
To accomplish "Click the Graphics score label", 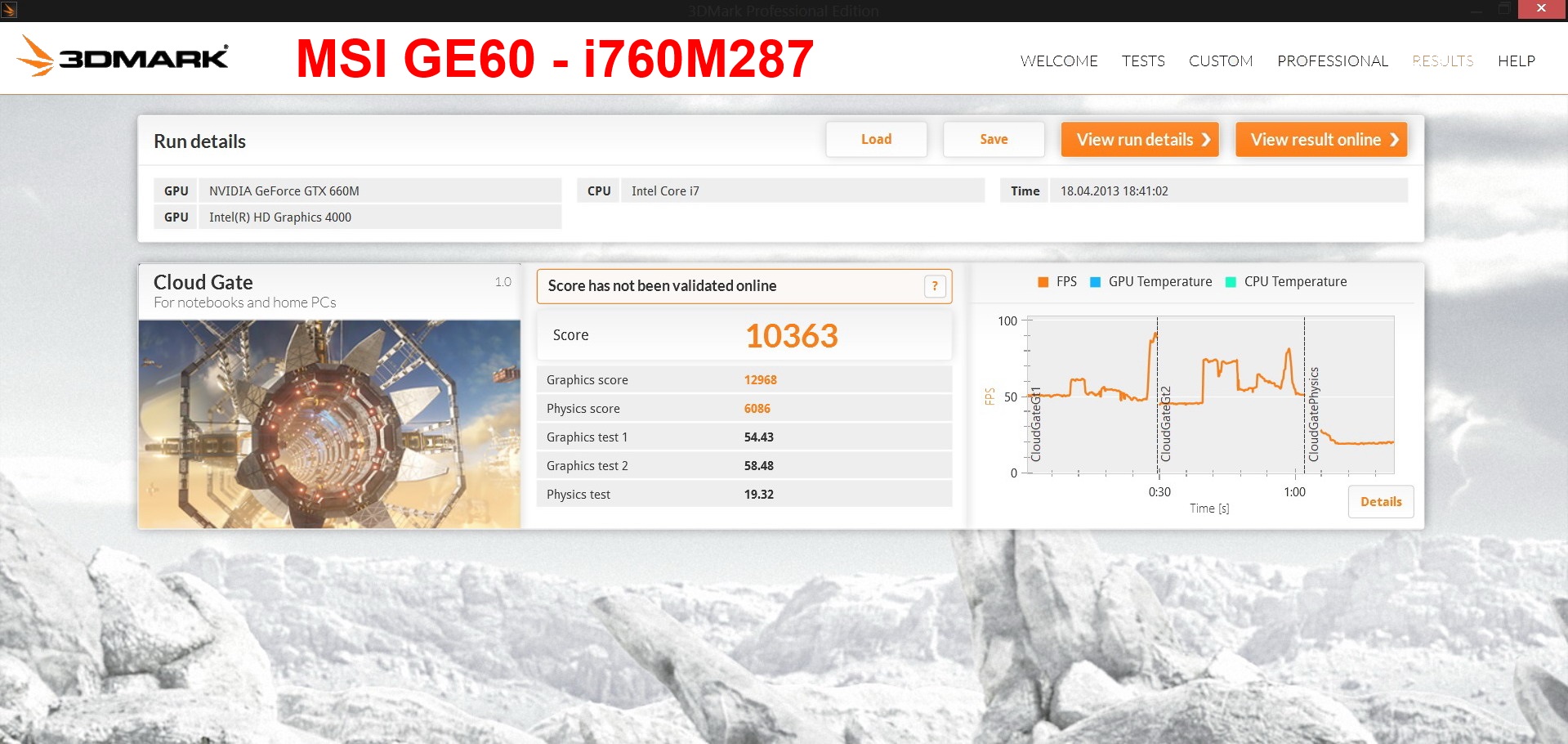I will [587, 380].
